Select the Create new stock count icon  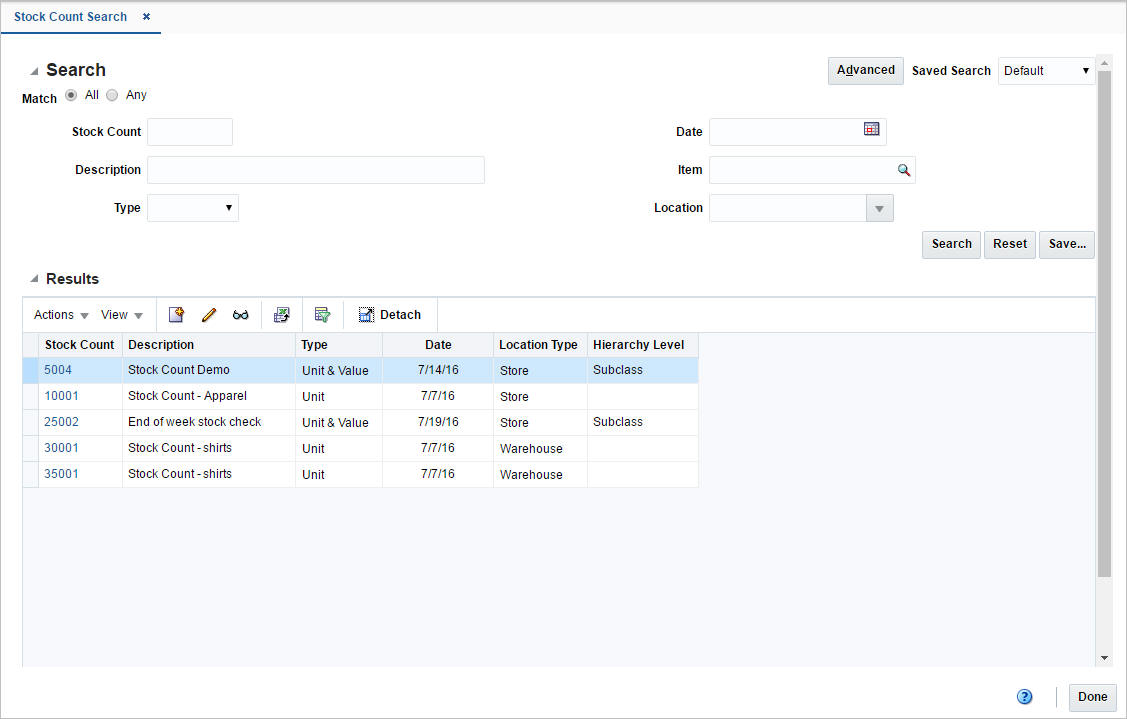pos(176,314)
